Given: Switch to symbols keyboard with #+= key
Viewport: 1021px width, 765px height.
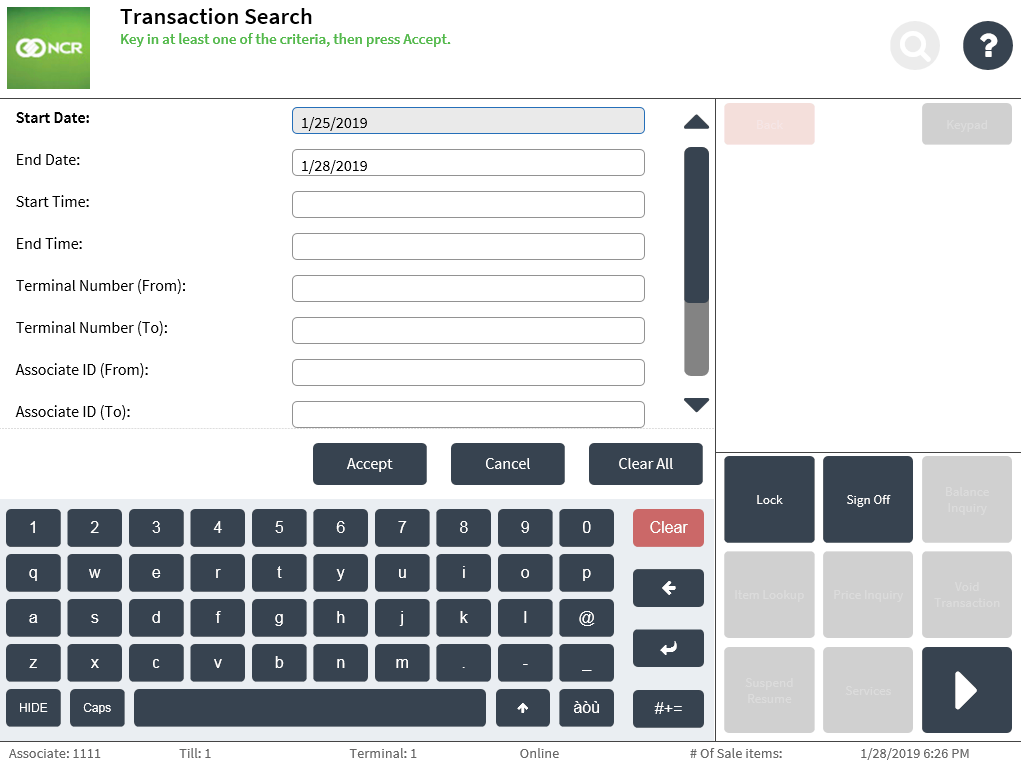Looking at the screenshot, I should pyautogui.click(x=668, y=708).
